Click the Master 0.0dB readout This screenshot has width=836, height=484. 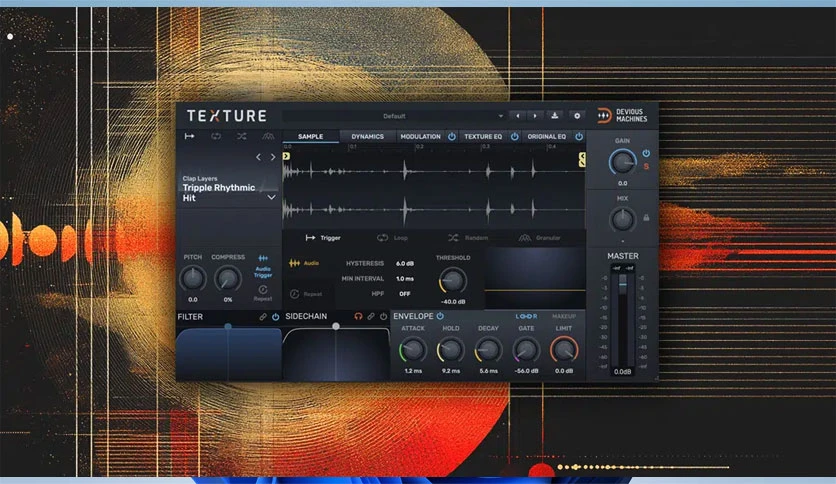point(622,372)
